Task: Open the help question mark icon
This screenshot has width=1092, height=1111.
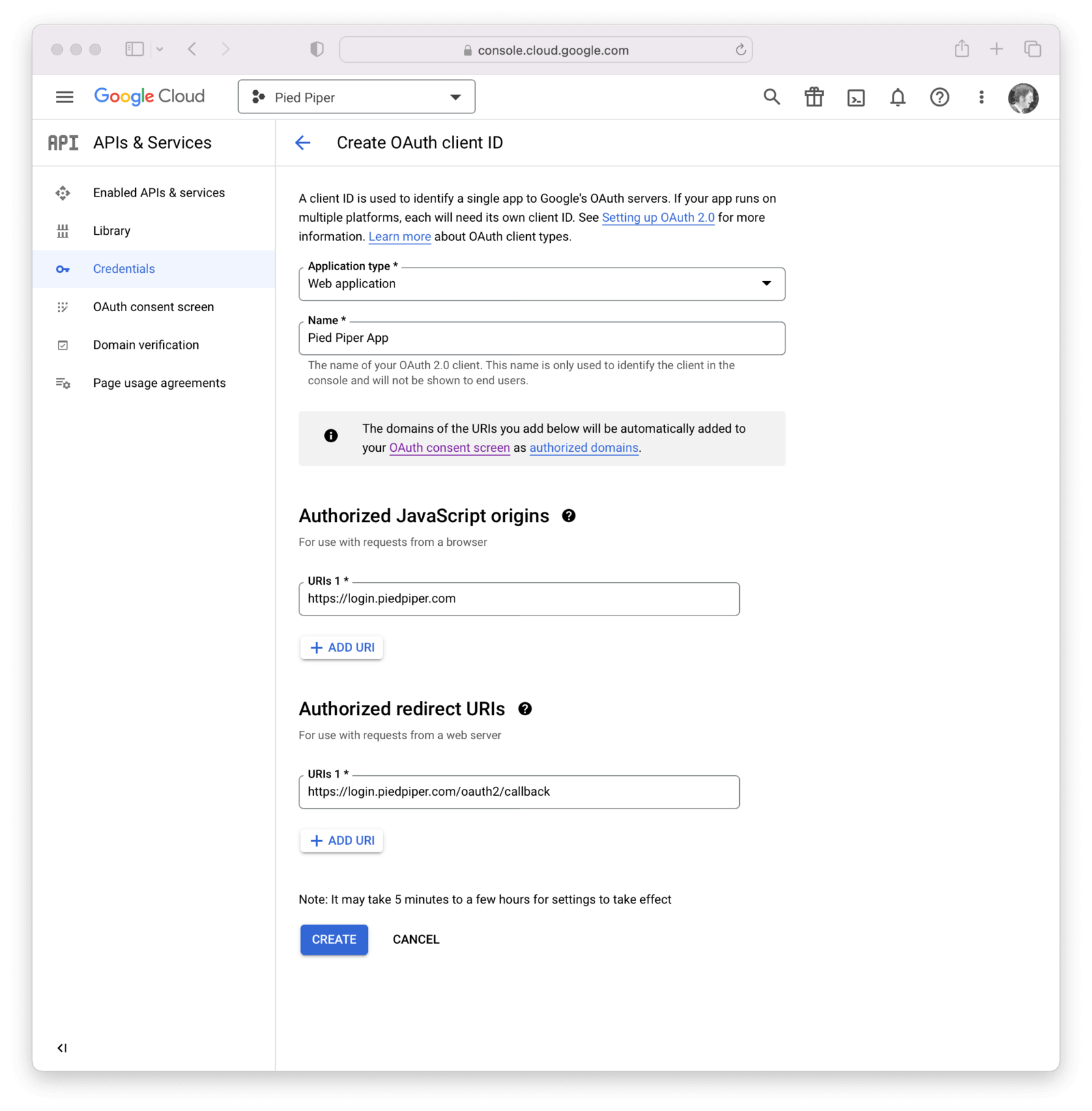Action: pos(940,97)
